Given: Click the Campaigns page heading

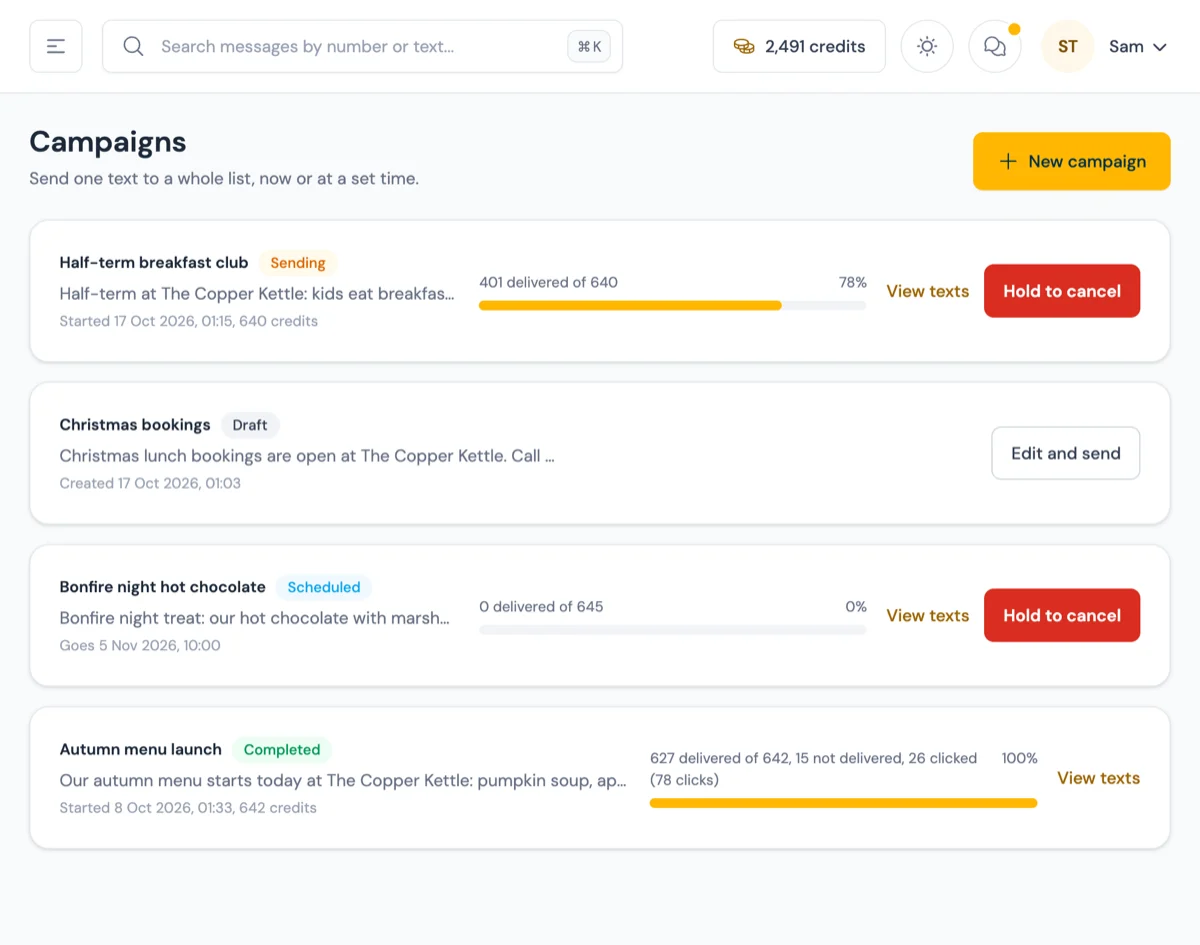Looking at the screenshot, I should tap(108, 141).
